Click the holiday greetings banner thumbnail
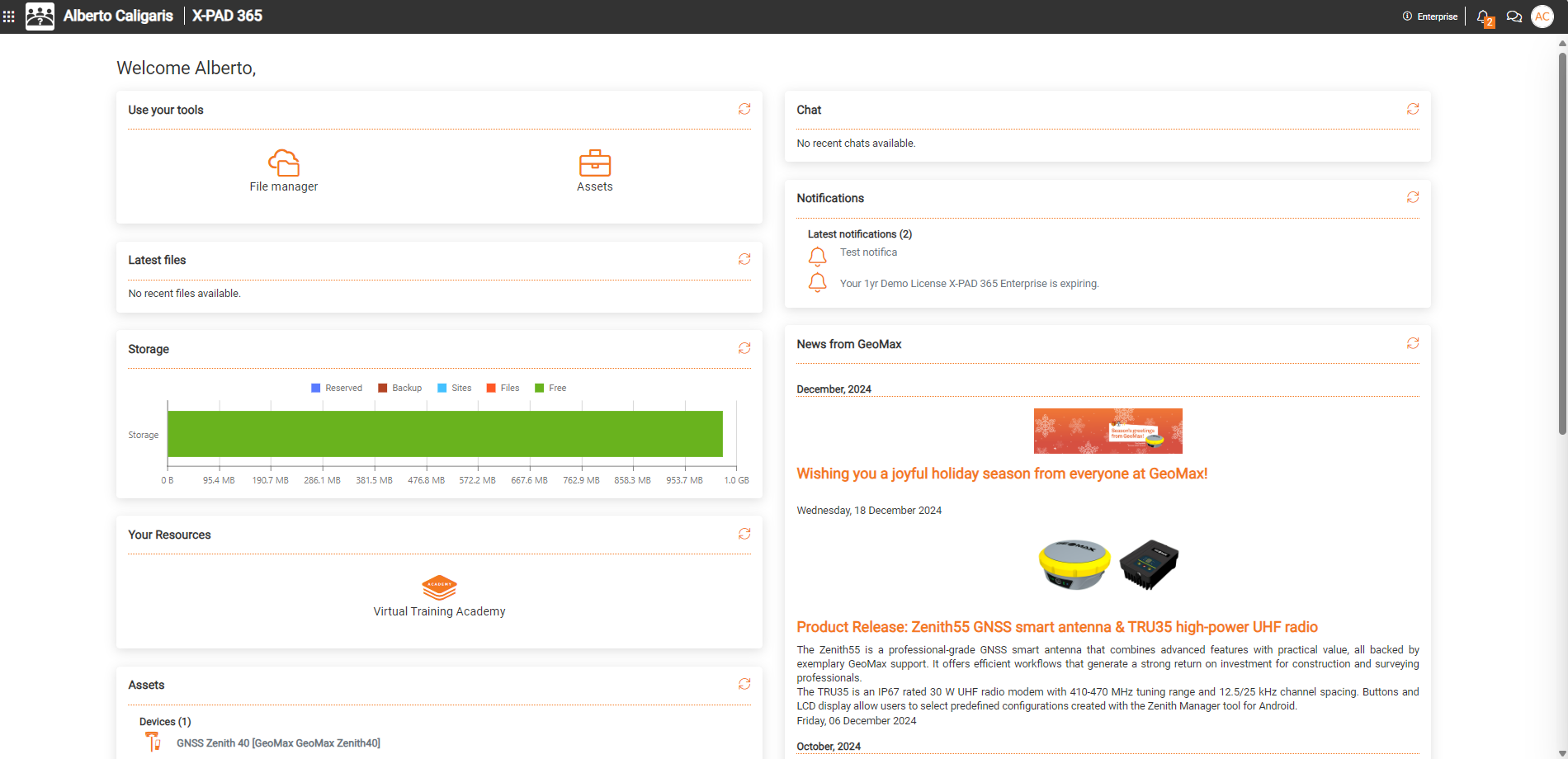The height and width of the screenshot is (759, 1568). [x=1108, y=431]
